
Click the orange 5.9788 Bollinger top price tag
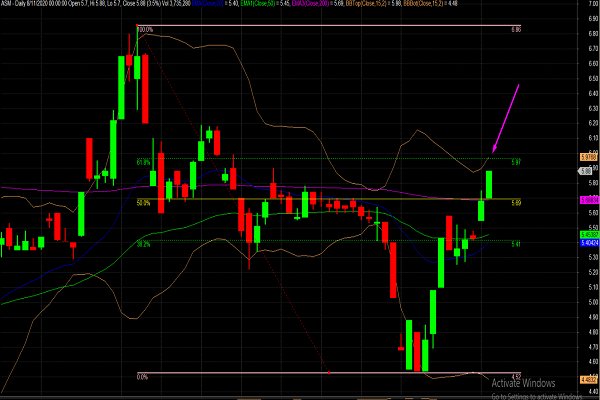[x=589, y=157]
